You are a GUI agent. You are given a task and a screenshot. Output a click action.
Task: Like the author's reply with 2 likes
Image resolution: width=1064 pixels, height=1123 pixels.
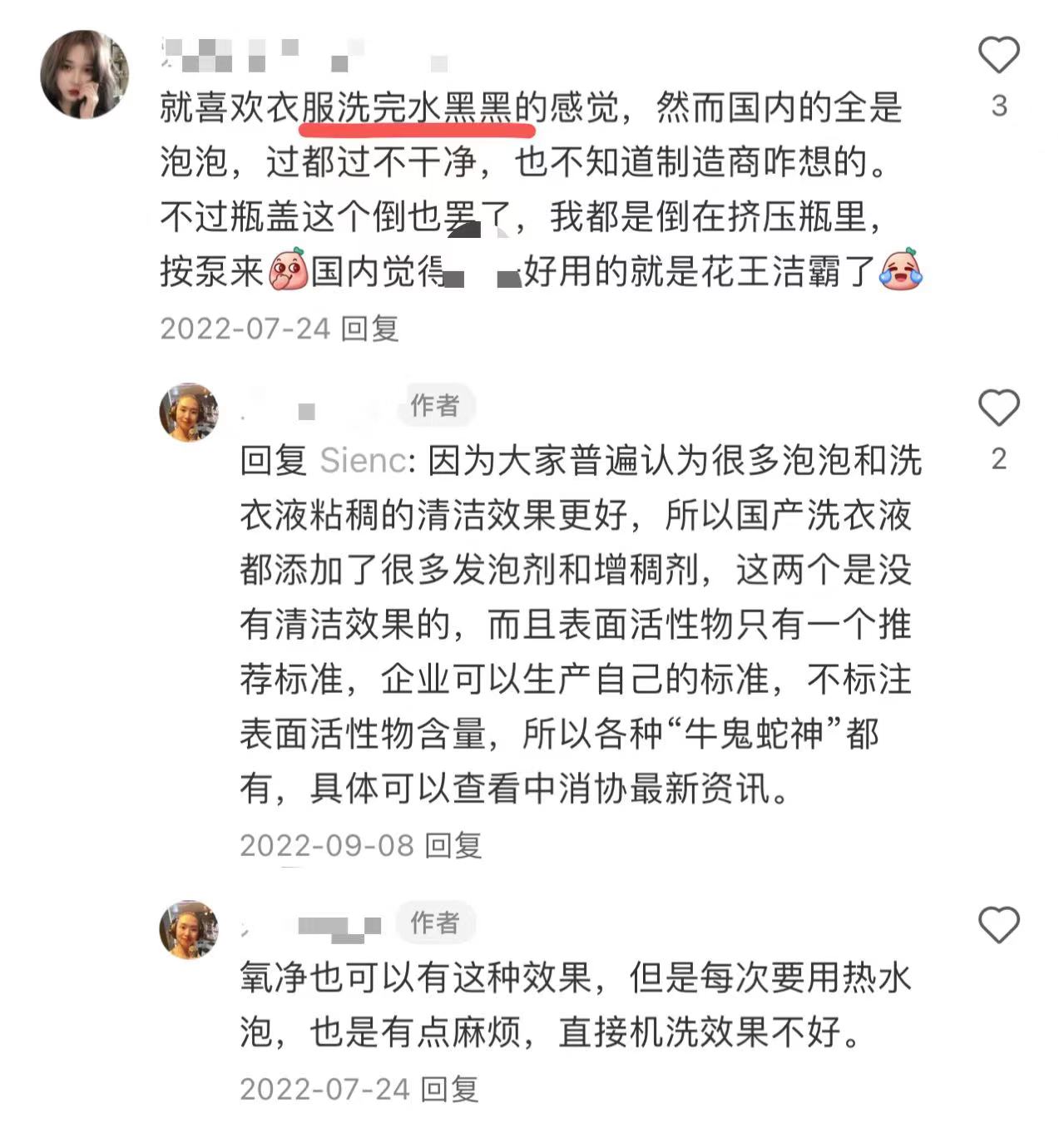click(x=998, y=408)
